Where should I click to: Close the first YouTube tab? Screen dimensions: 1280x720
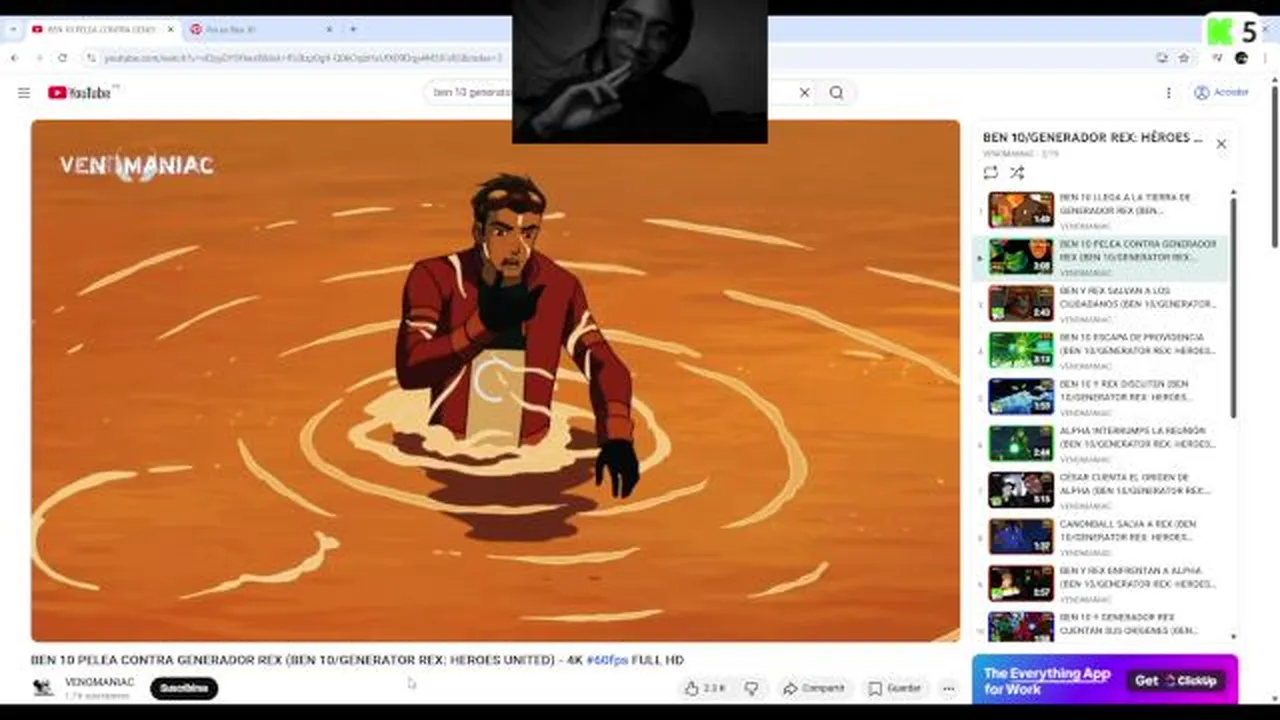pyautogui.click(x=170, y=29)
